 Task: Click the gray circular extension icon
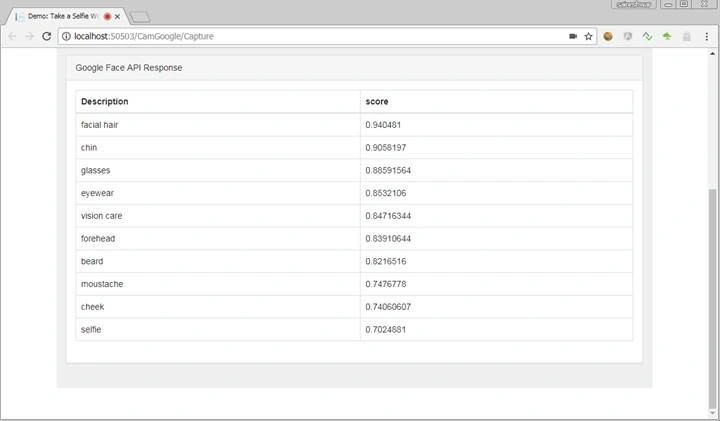pyautogui.click(x=628, y=36)
